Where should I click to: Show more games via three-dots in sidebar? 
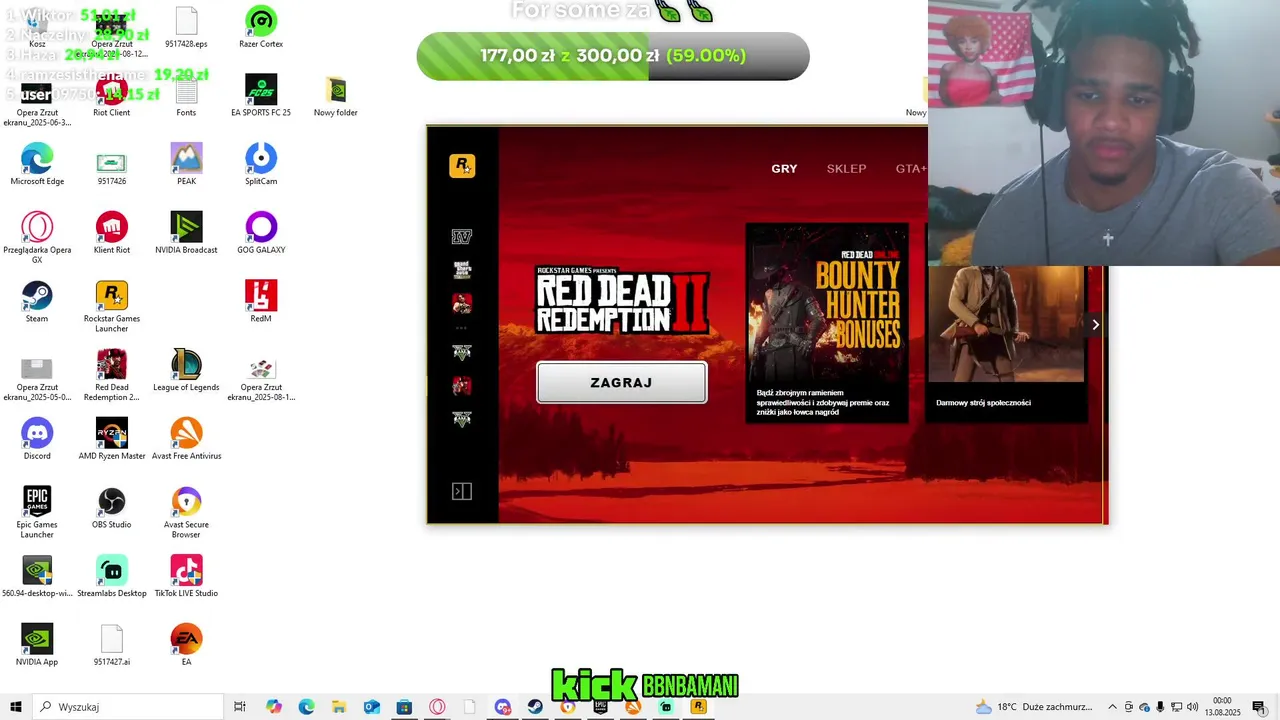(461, 328)
